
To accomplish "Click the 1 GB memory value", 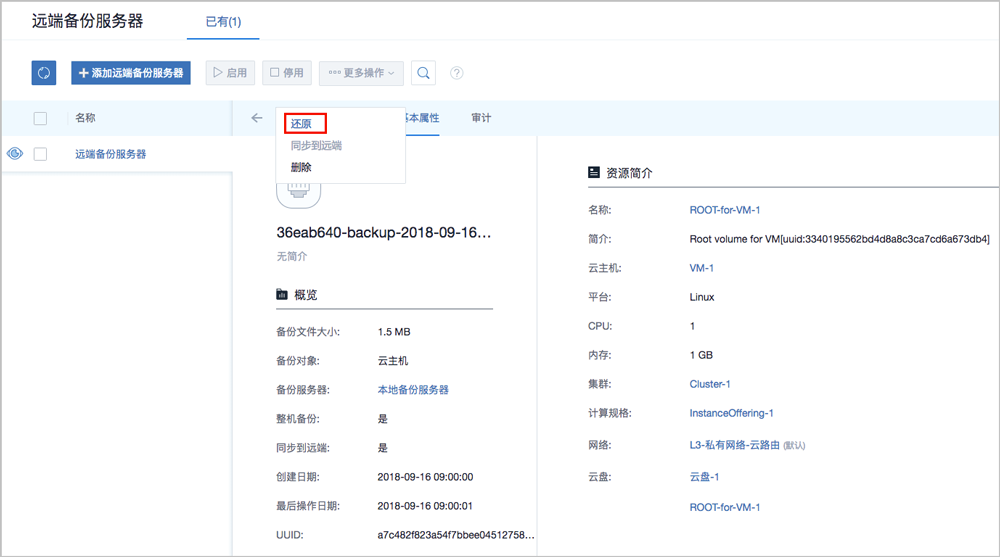I will pos(702,355).
